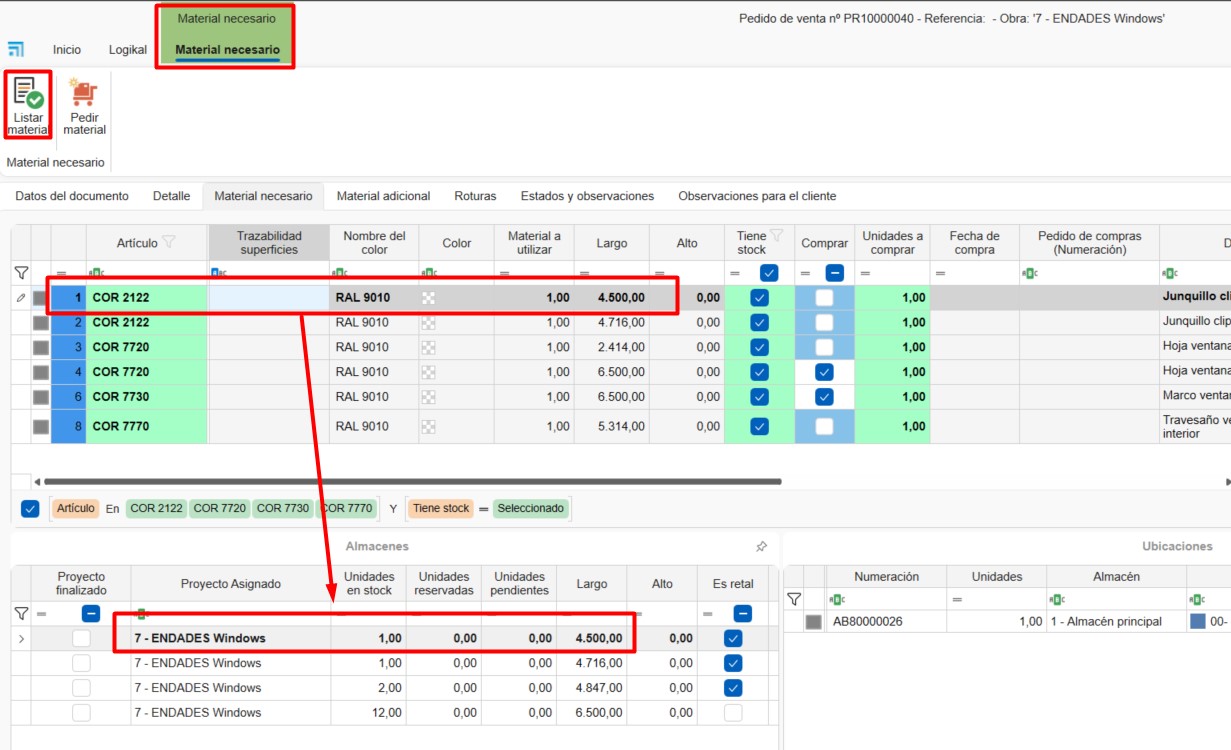Viewport: 1231px width, 750px height.
Task: Click the pencil edit icon on row 1
Action: 21,298
